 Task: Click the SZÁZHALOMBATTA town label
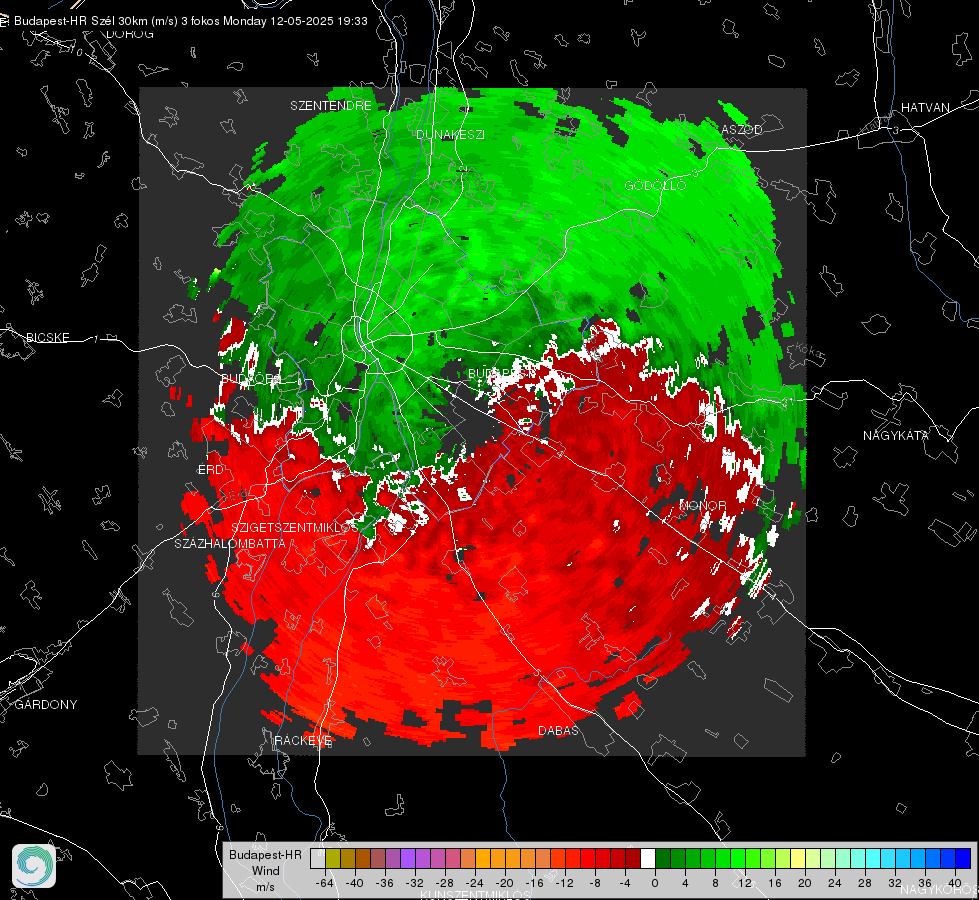coord(230,544)
